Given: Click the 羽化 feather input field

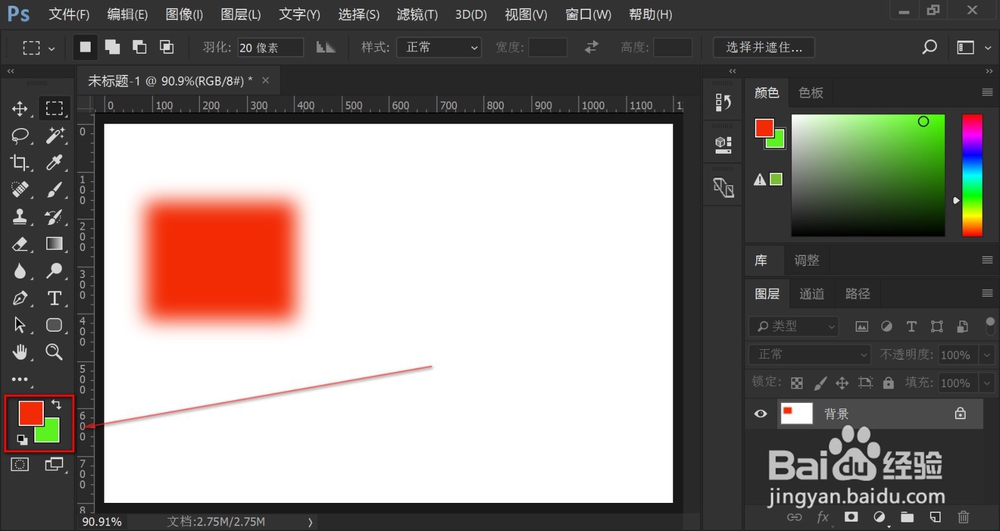Looking at the screenshot, I should click(270, 48).
